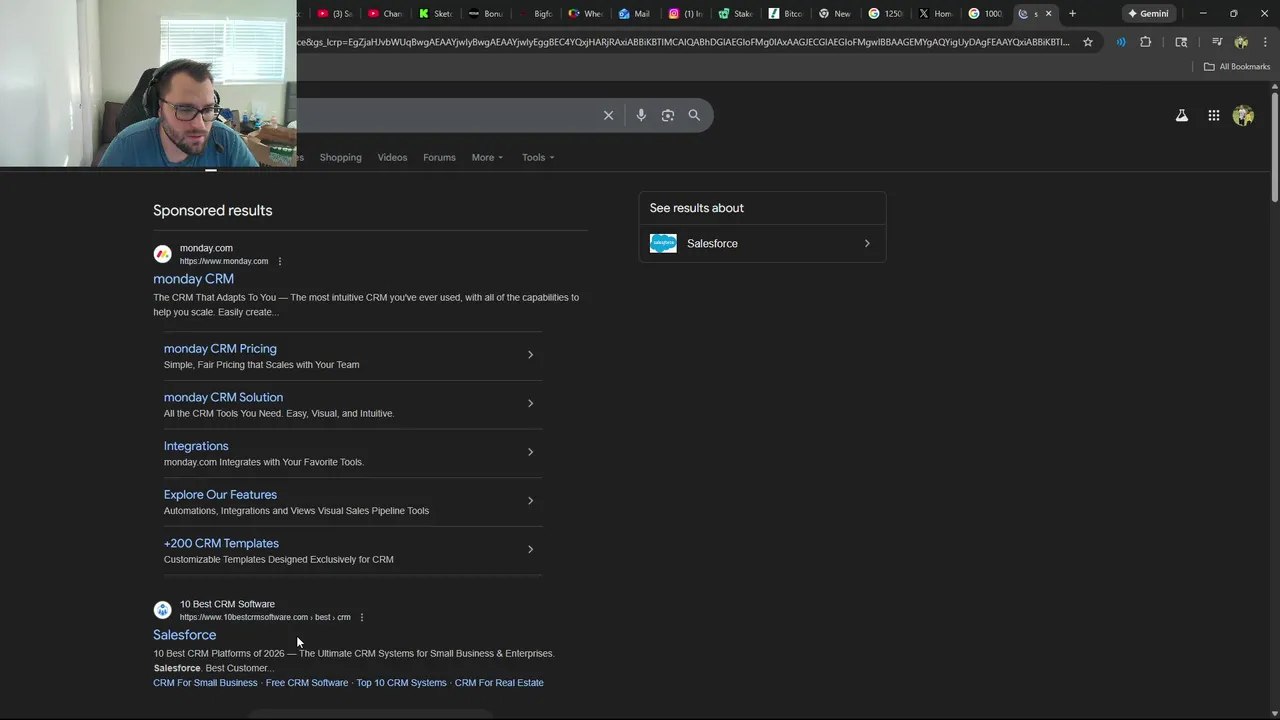Open the Top 10 CRM Systems link
The width and height of the screenshot is (1280, 720).
(401, 683)
